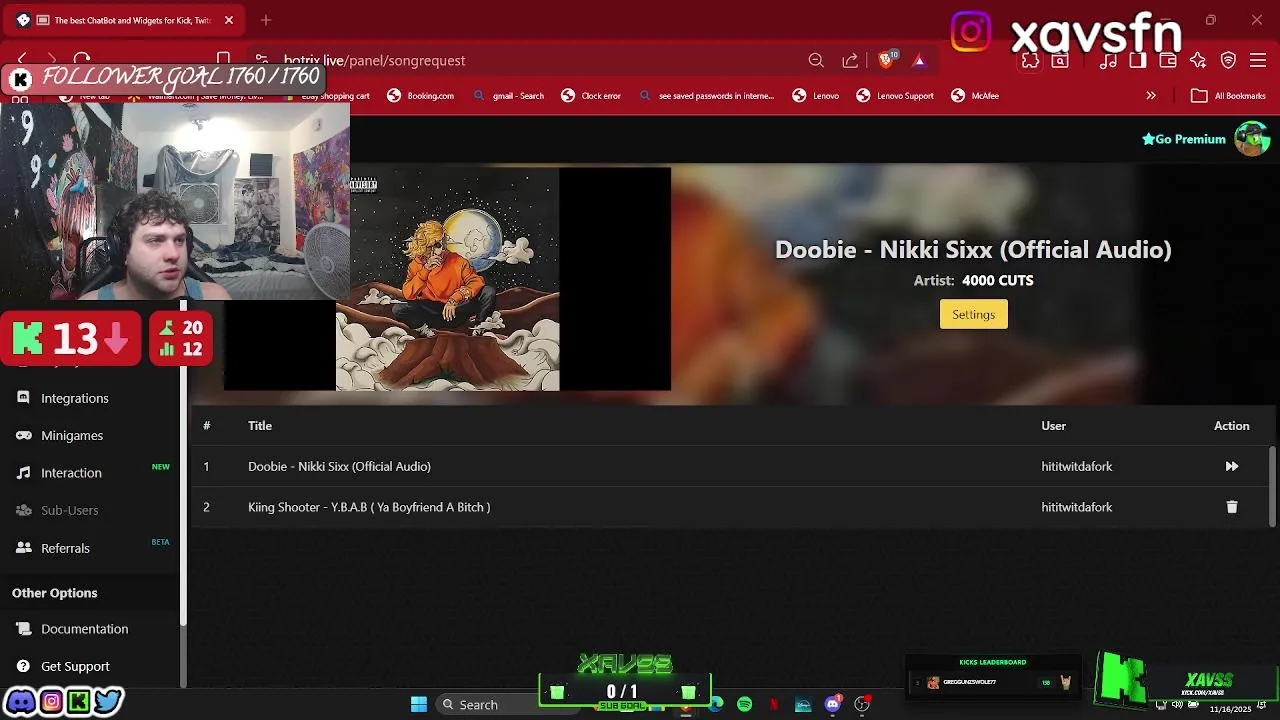Open the Leo AI sparkle icon
1280x720 pixels.
pos(1198,60)
